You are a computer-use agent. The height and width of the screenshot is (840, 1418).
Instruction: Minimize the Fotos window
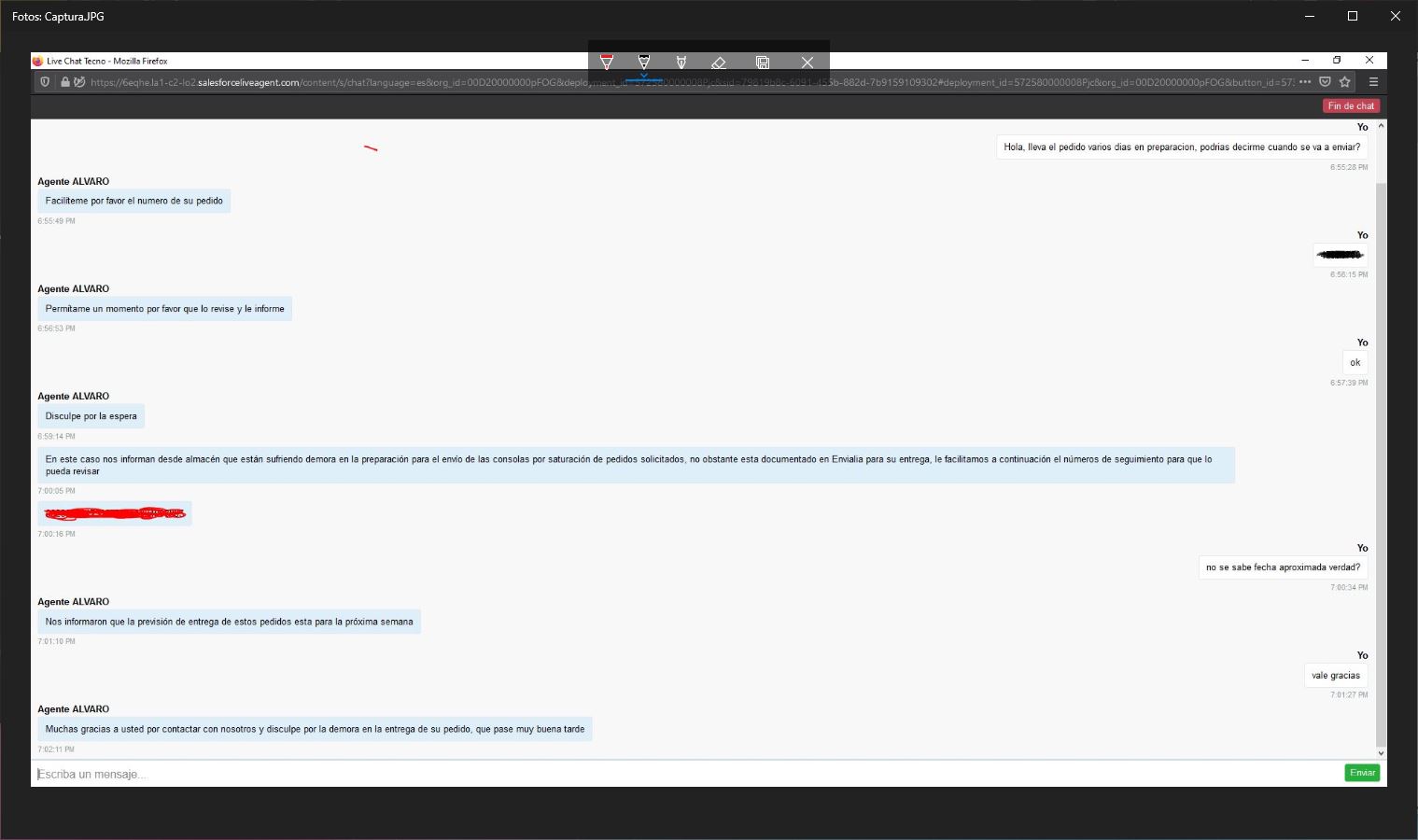point(1310,16)
